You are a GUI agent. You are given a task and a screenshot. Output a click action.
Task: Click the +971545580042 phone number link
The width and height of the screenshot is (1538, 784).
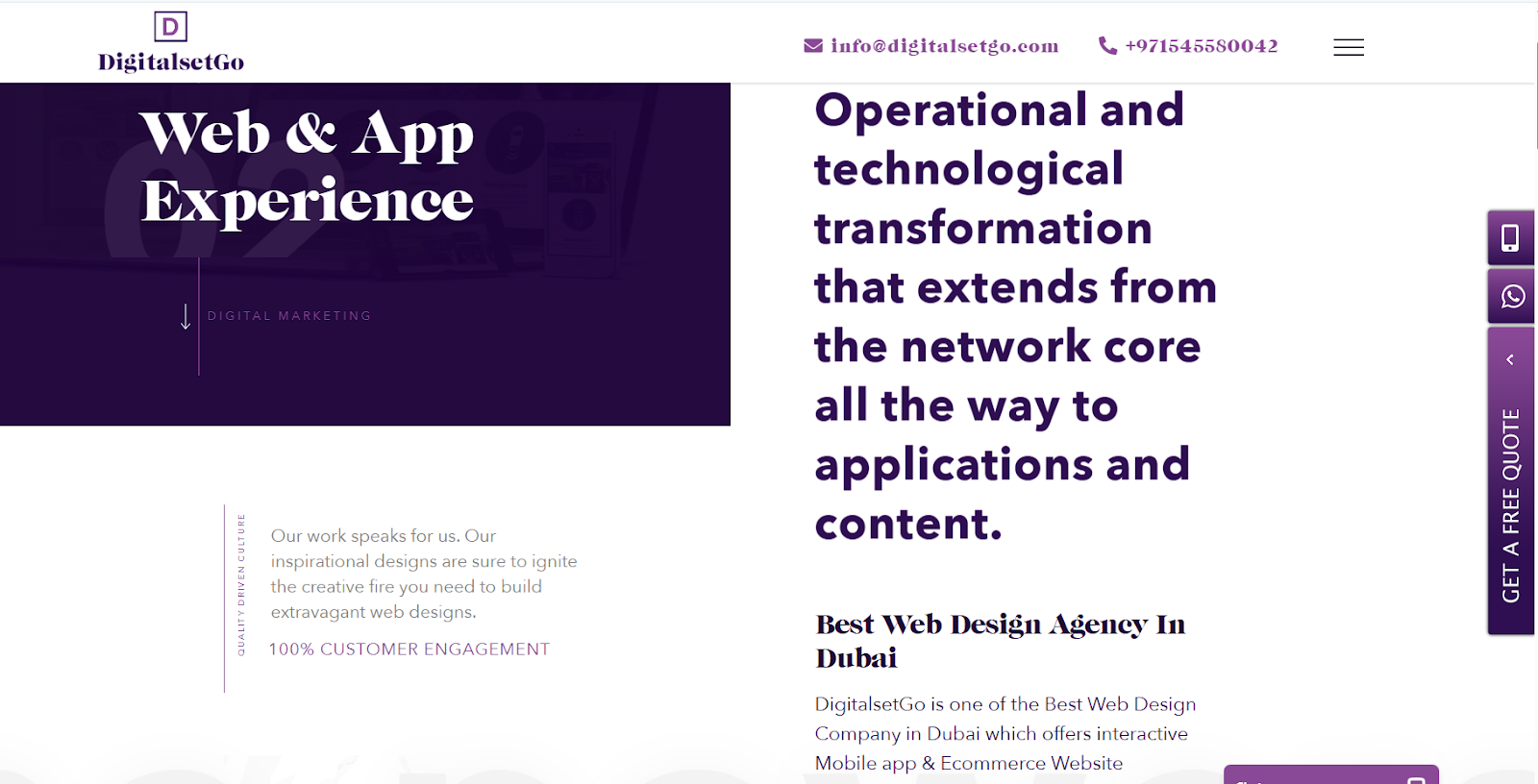1201,46
